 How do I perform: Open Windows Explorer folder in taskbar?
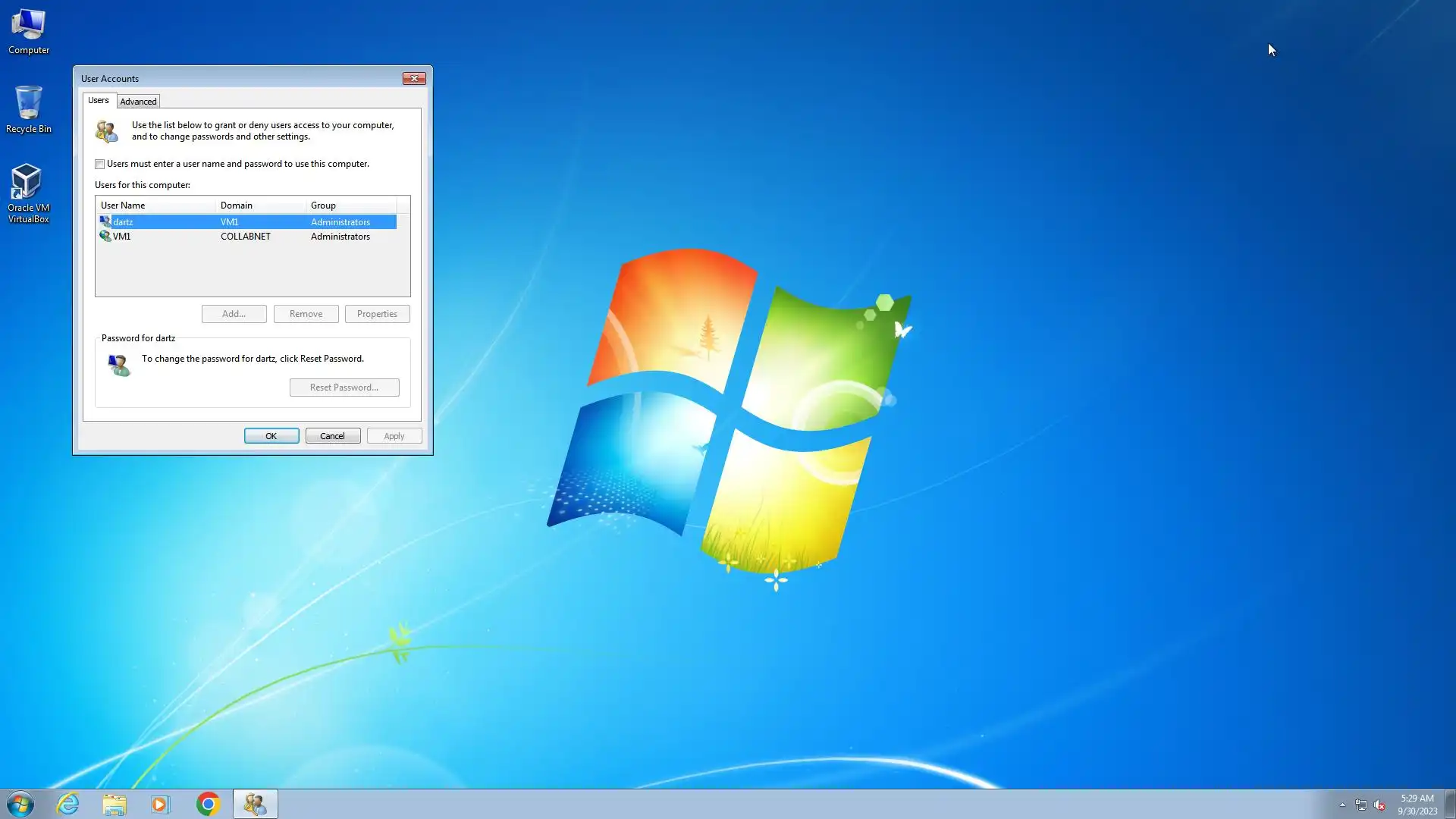click(115, 804)
